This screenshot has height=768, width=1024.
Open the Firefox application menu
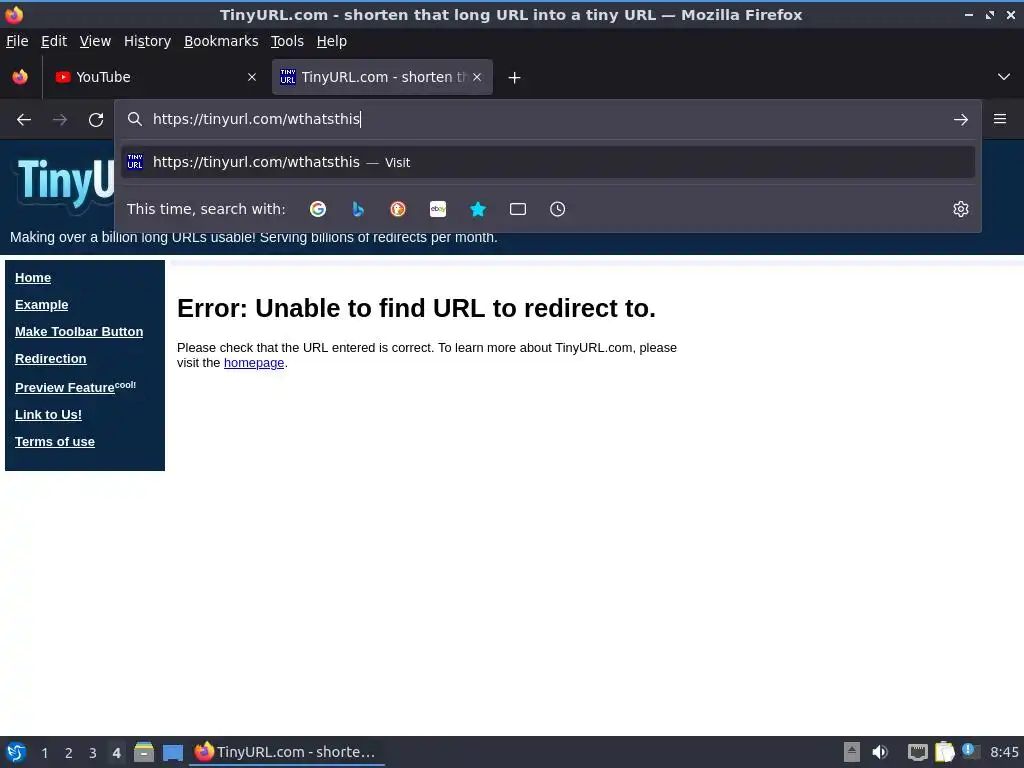(x=1000, y=119)
